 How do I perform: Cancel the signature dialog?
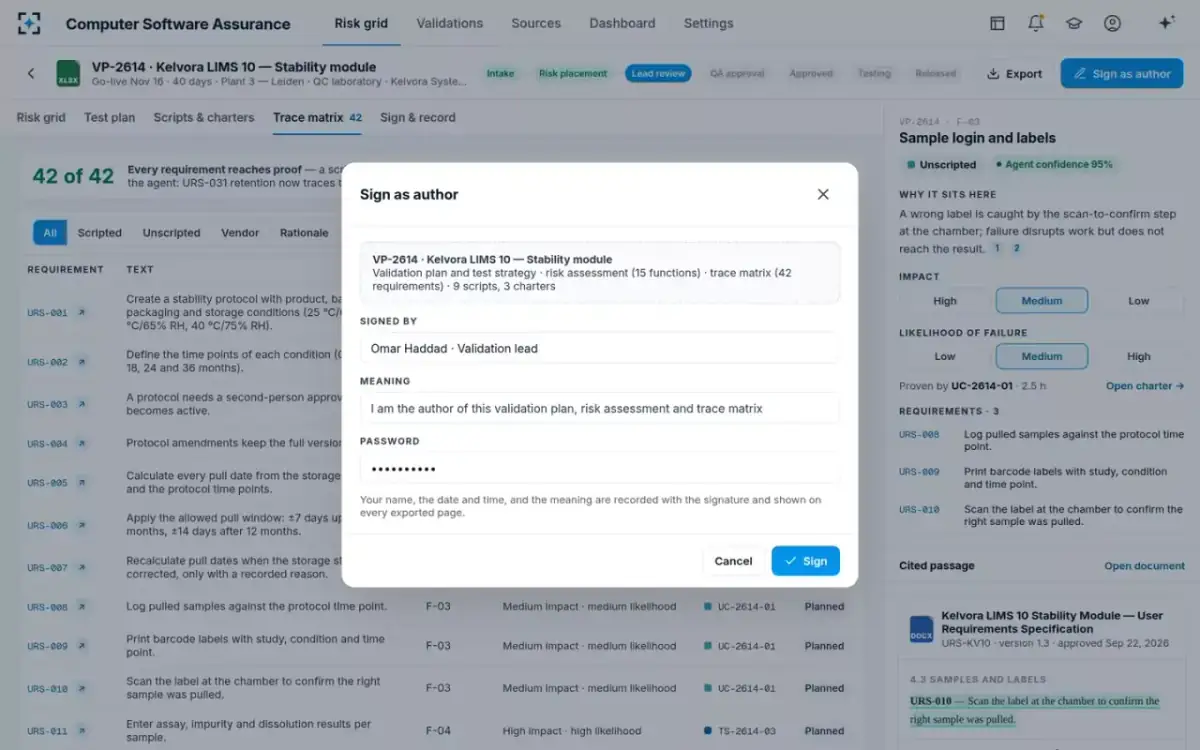point(733,561)
